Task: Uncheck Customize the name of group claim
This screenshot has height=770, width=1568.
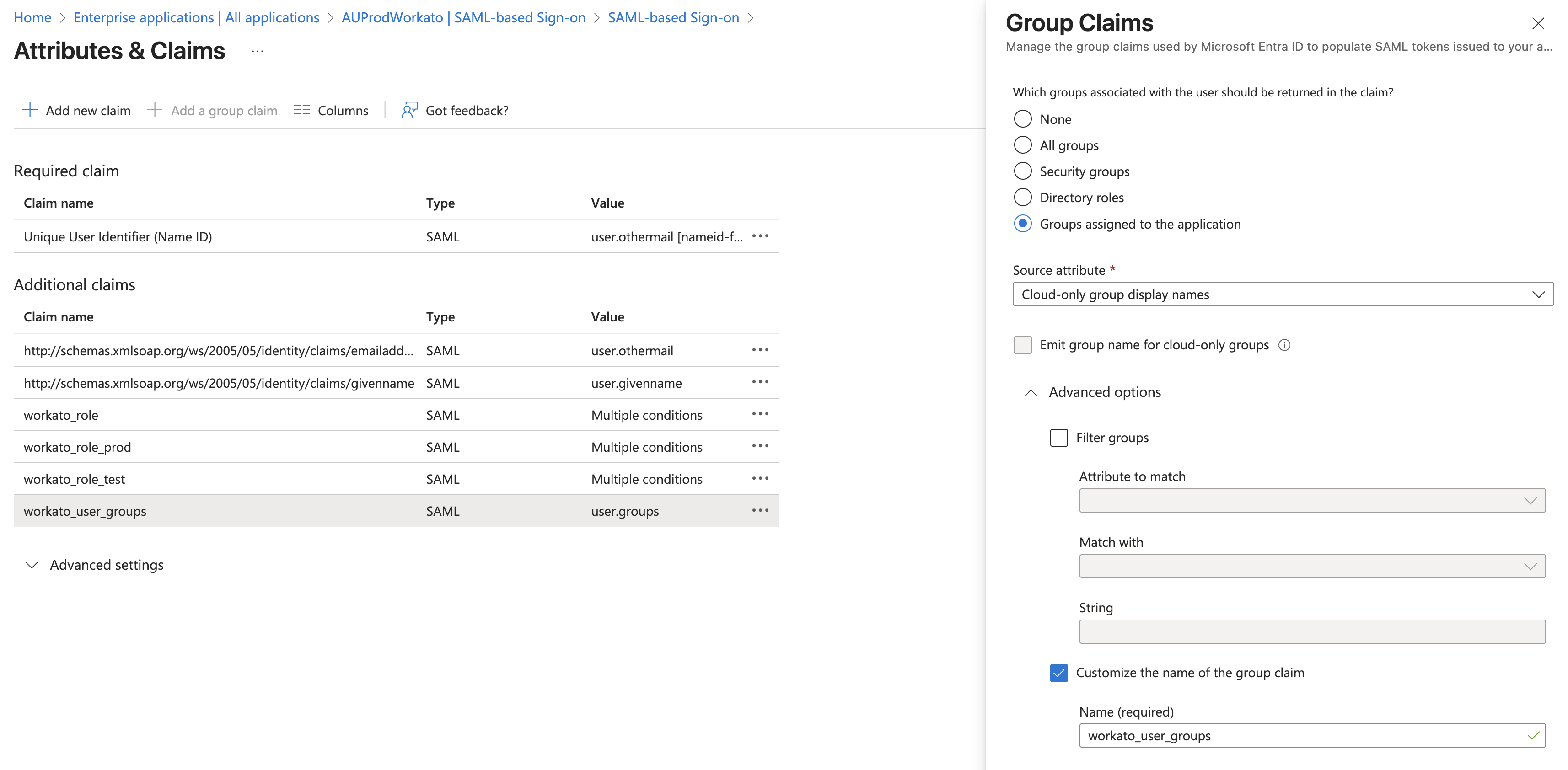Action: (1058, 673)
